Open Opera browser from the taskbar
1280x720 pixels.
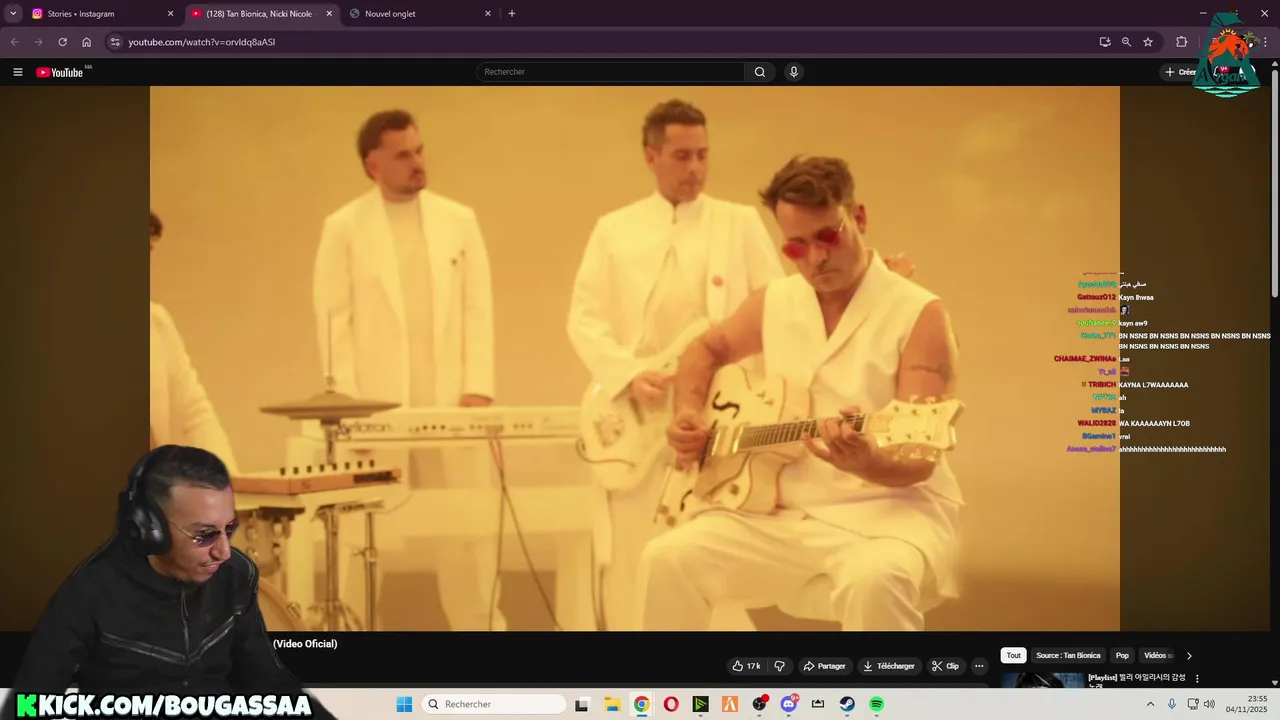pyautogui.click(x=671, y=704)
